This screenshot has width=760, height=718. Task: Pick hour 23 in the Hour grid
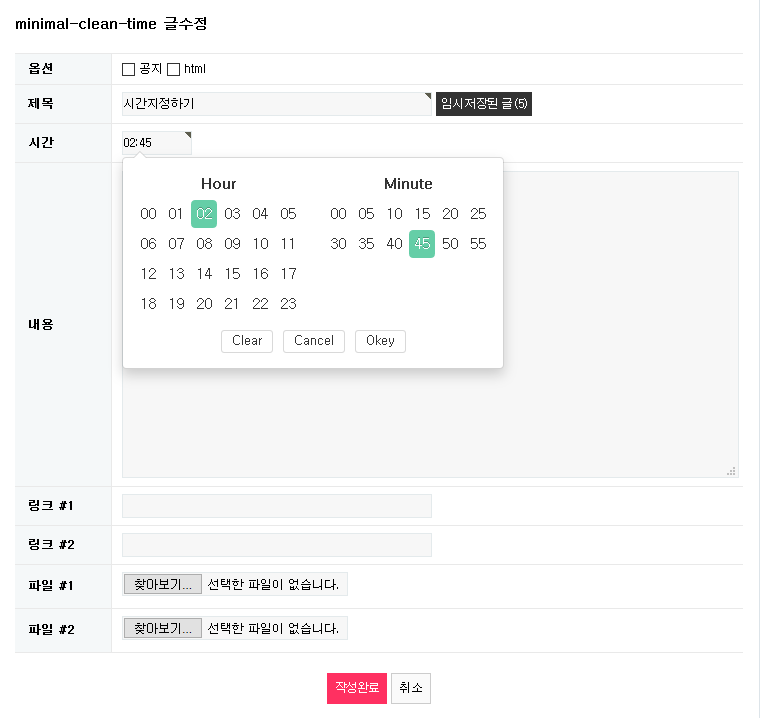(288, 304)
